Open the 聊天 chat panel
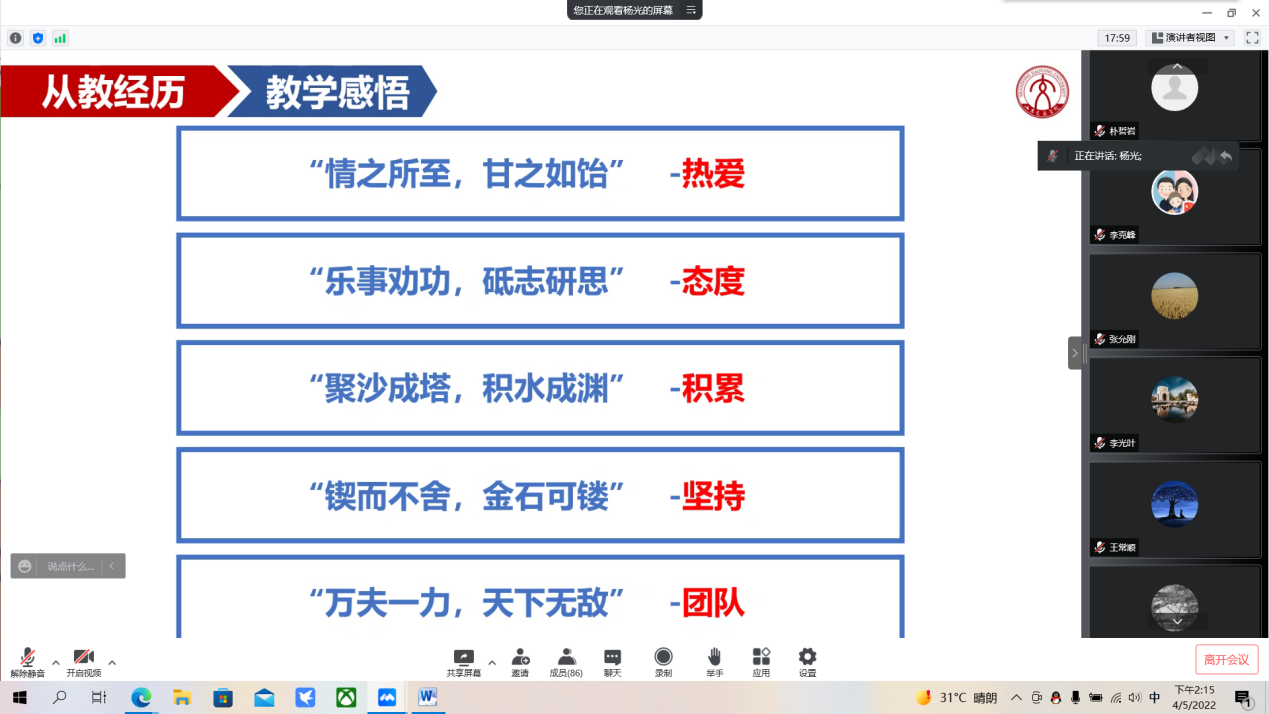The height and width of the screenshot is (714, 1269). pyautogui.click(x=612, y=661)
